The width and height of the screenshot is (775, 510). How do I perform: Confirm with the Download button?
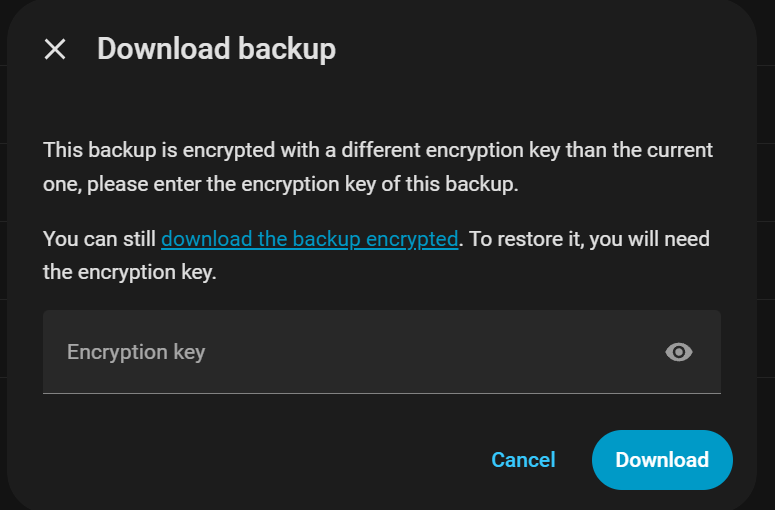[x=662, y=460]
